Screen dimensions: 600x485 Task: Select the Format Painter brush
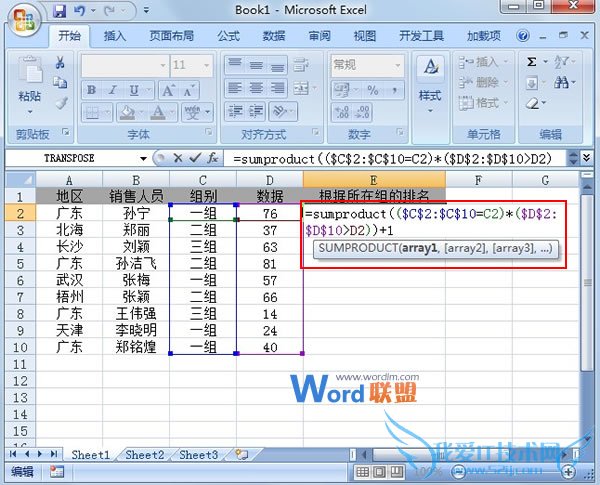click(x=61, y=102)
